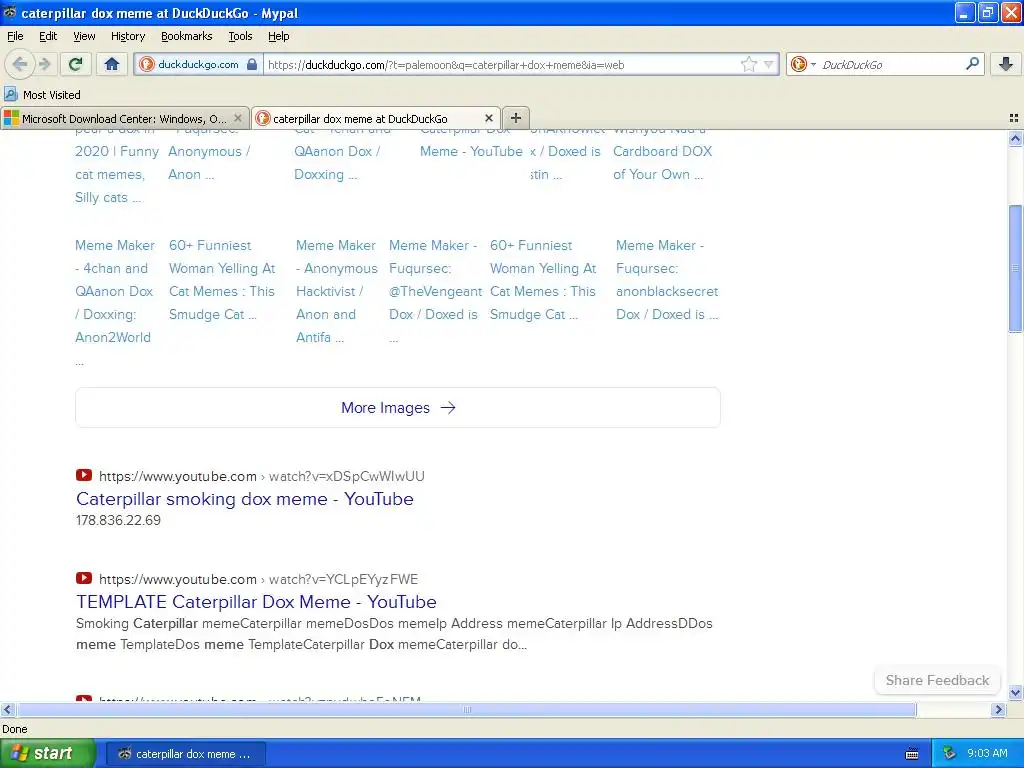The width and height of the screenshot is (1024, 768).
Task: Open the Edit menu
Action: point(48,36)
